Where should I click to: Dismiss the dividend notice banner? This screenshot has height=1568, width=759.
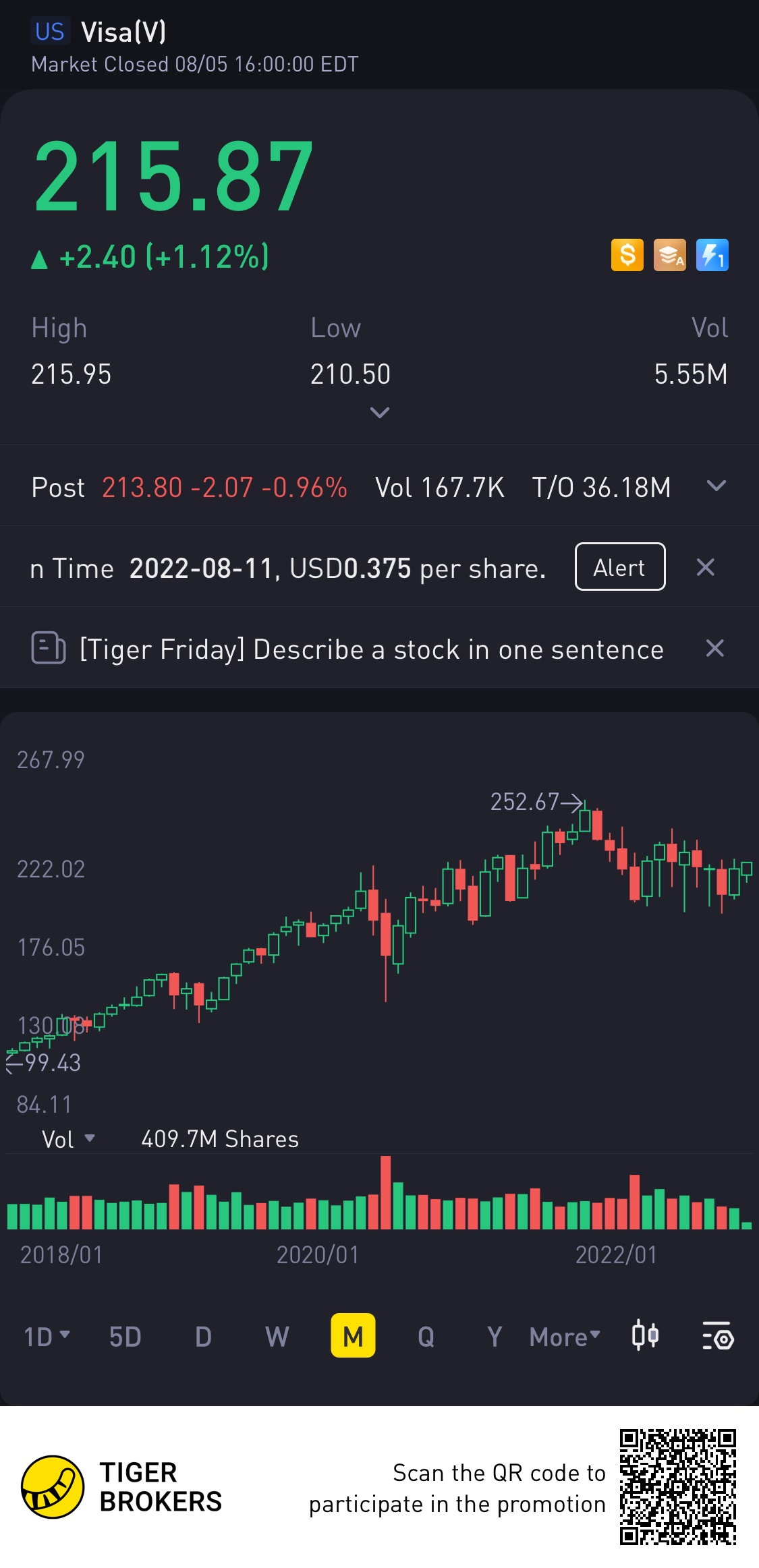coord(705,567)
